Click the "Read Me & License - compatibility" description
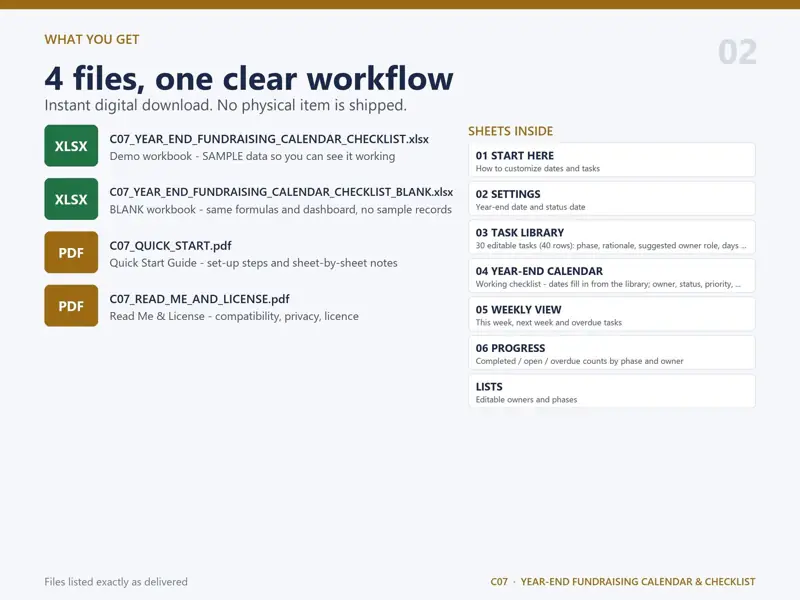This screenshot has height=600, width=800. tap(234, 316)
